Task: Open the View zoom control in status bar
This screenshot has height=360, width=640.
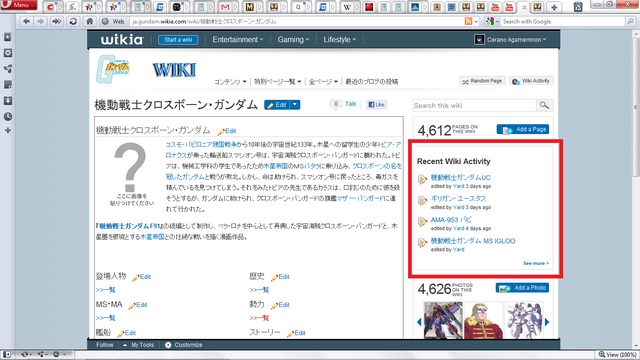Action: point(618,355)
